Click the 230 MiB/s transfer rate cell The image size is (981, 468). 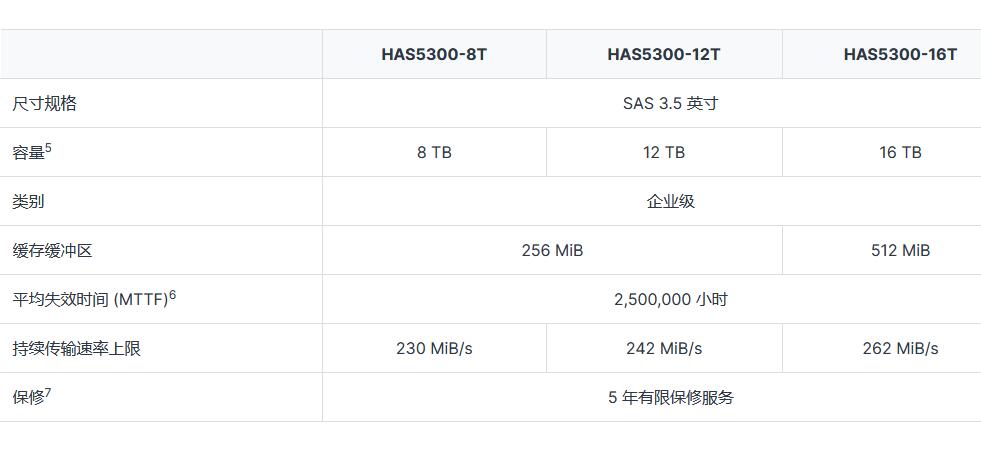434,348
